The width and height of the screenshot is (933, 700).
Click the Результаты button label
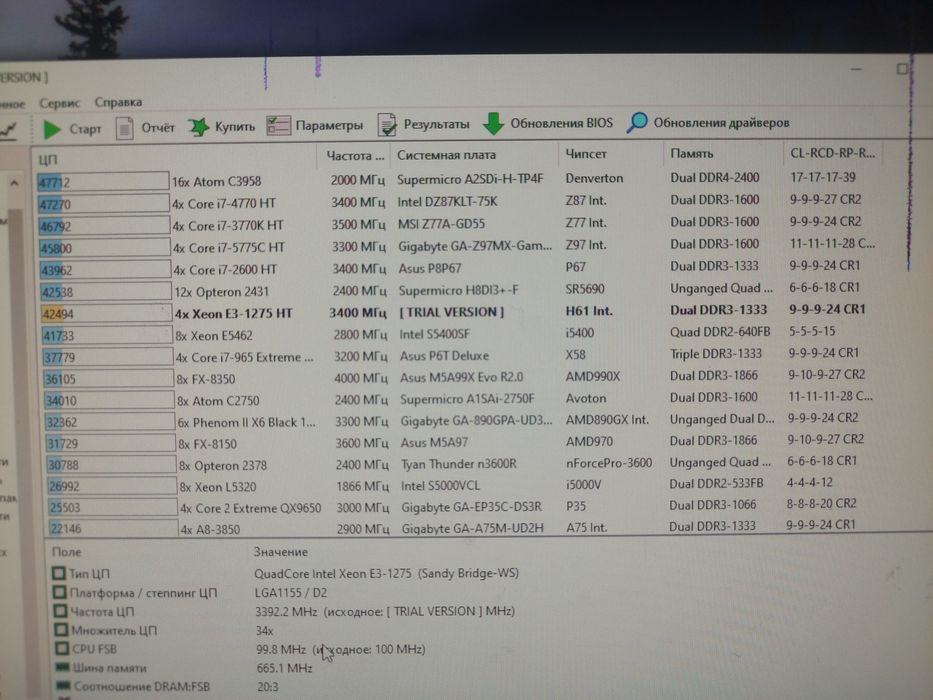click(436, 124)
